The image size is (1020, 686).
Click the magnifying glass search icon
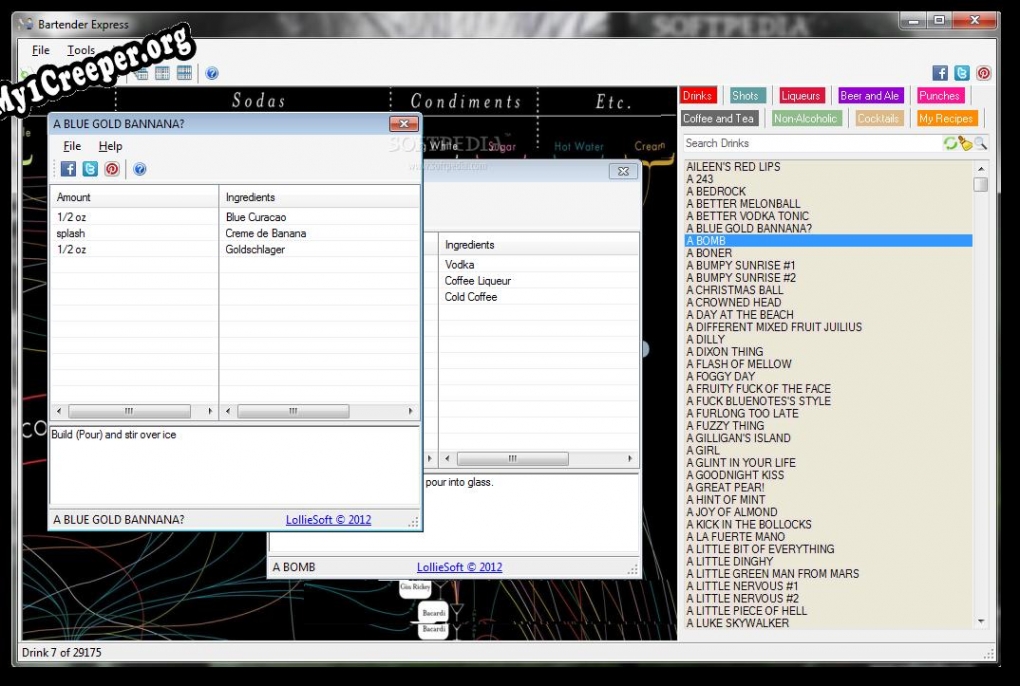pos(980,144)
